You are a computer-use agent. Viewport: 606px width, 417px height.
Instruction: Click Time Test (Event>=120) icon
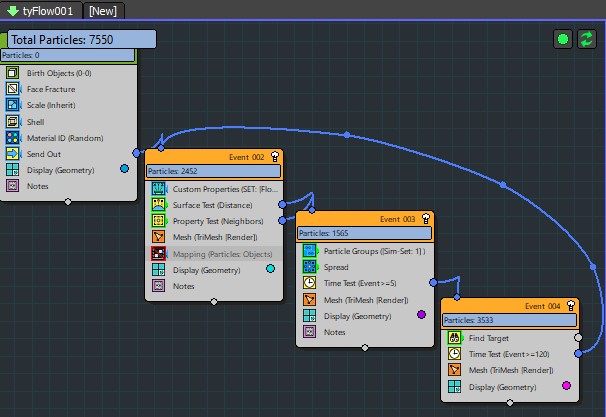454,354
